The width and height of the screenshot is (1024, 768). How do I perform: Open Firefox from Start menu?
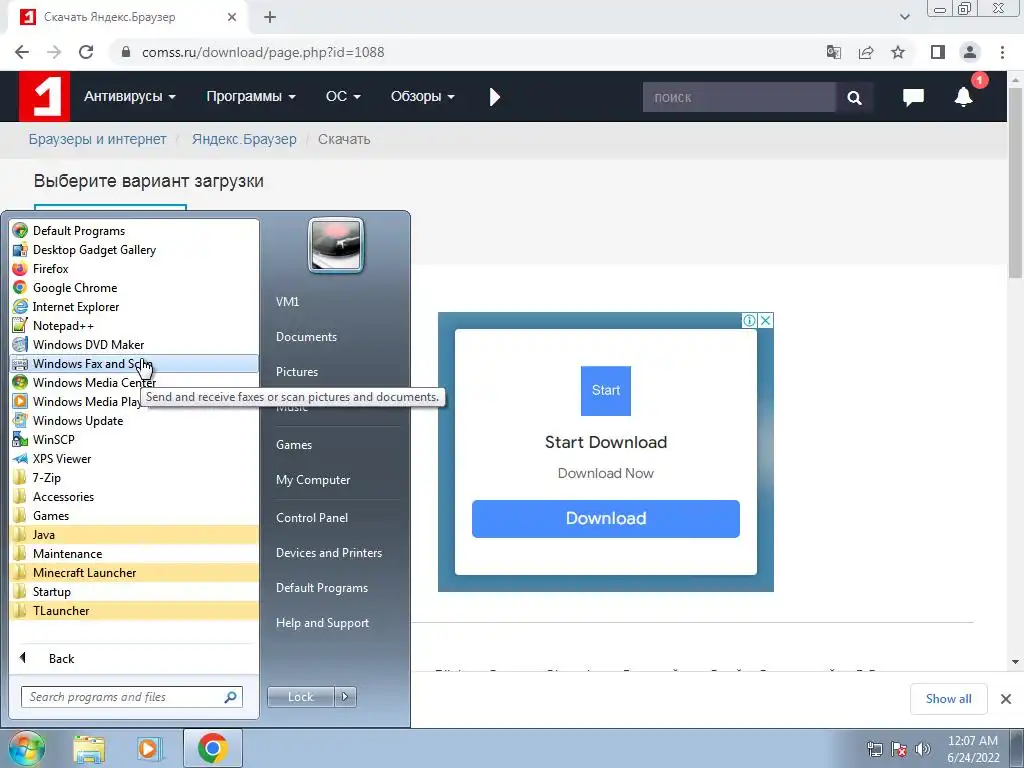pyautogui.click(x=135, y=268)
